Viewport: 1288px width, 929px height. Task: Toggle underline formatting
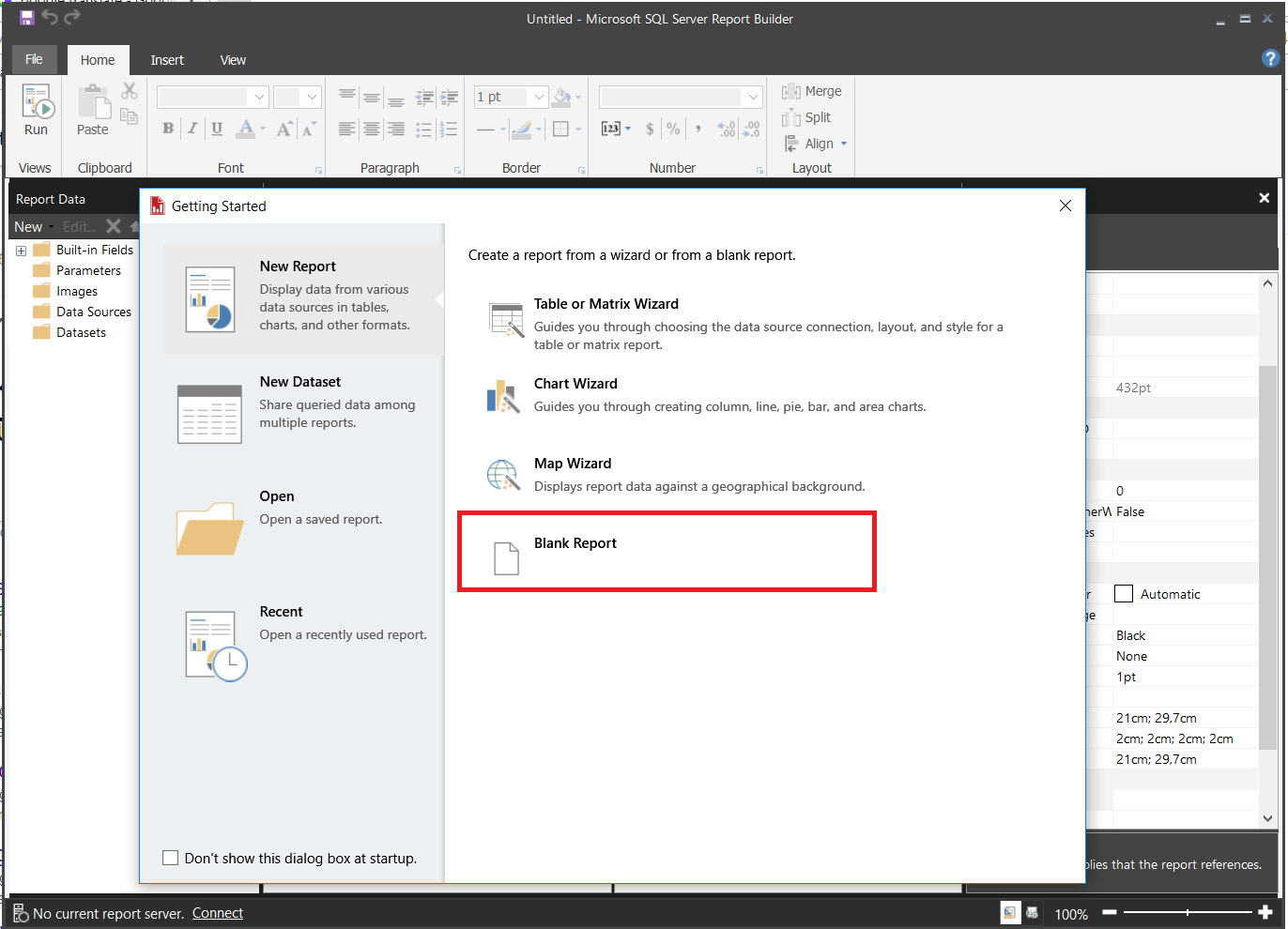coord(217,129)
